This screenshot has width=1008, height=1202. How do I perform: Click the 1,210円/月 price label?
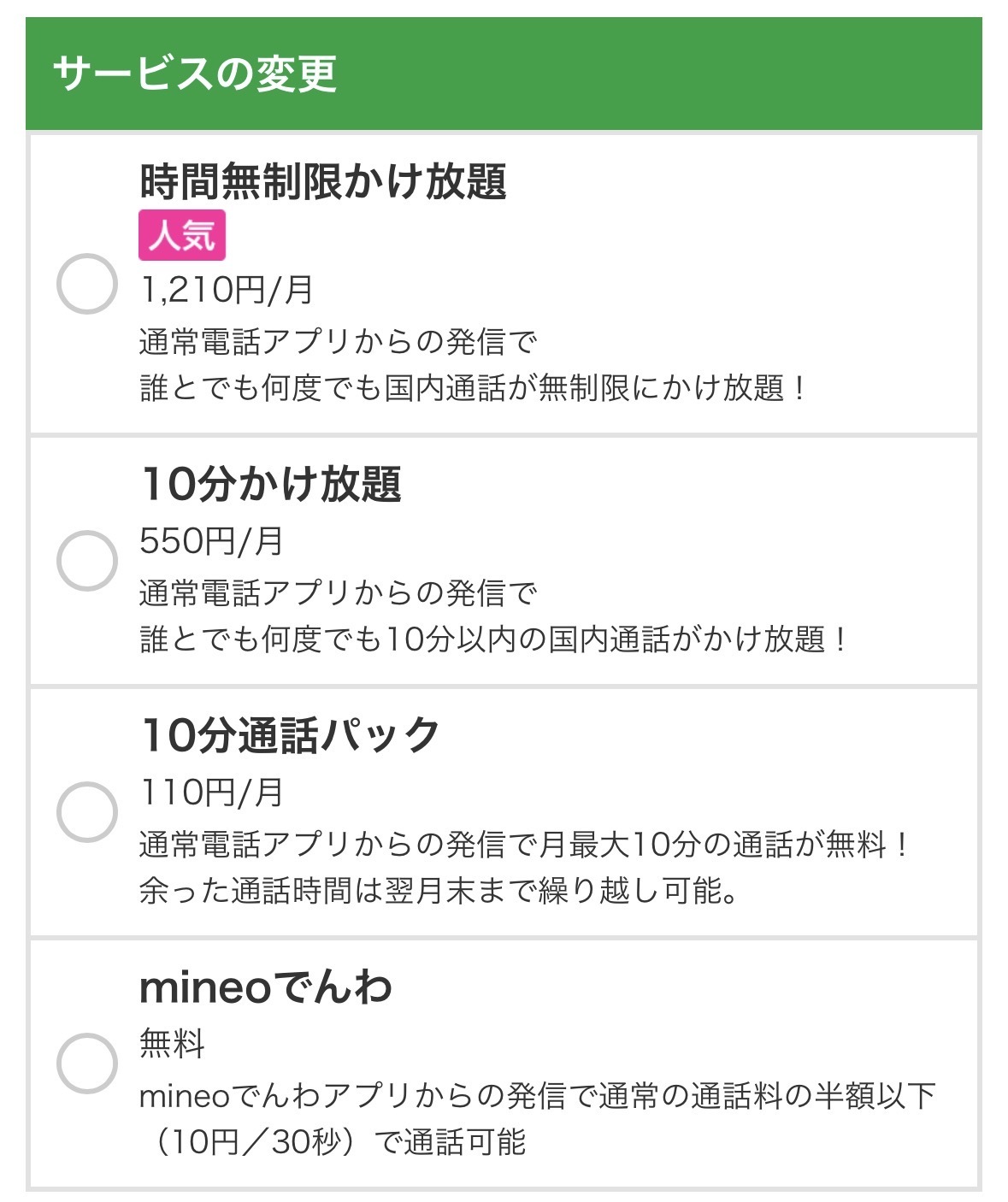pos(227,291)
